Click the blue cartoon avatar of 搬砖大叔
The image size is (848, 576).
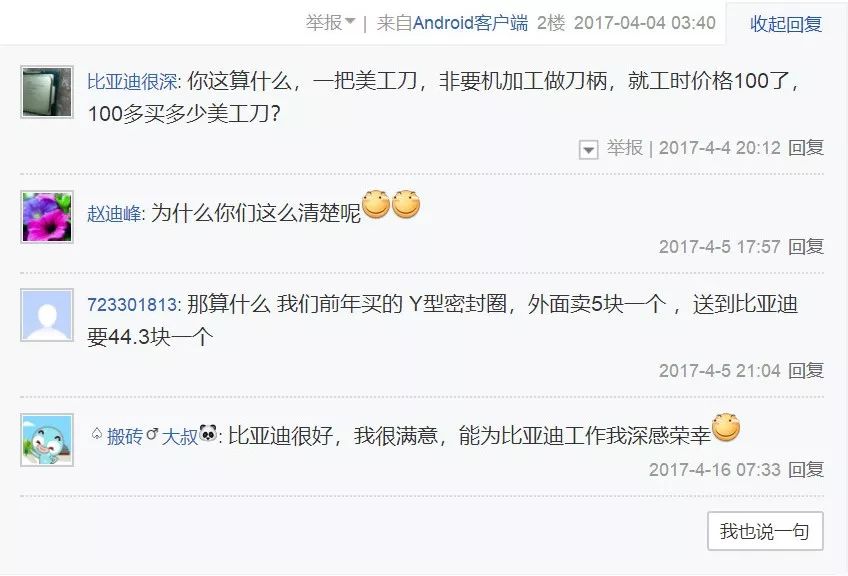(47, 440)
